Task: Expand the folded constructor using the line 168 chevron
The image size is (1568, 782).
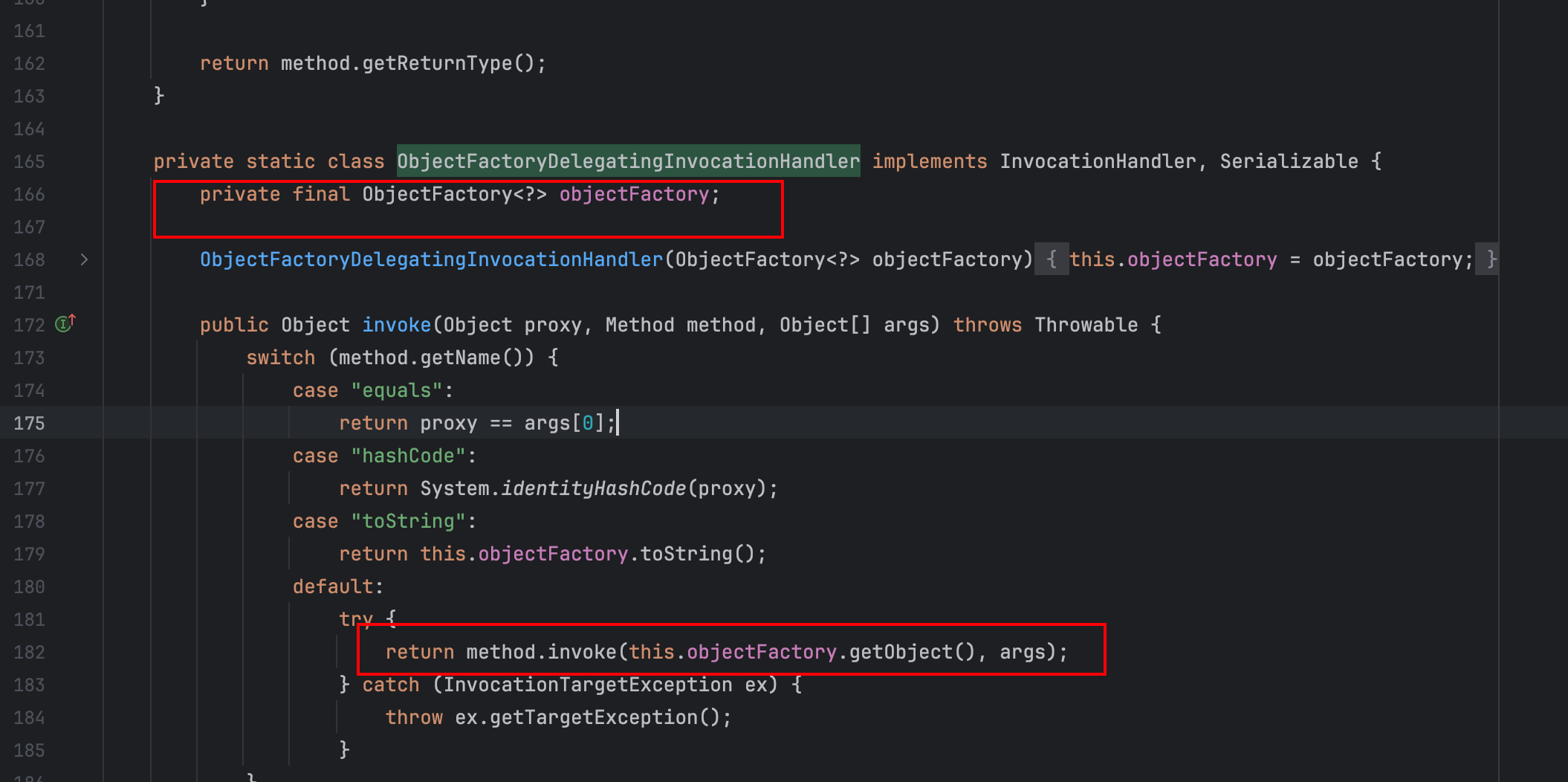Action: pos(84,259)
